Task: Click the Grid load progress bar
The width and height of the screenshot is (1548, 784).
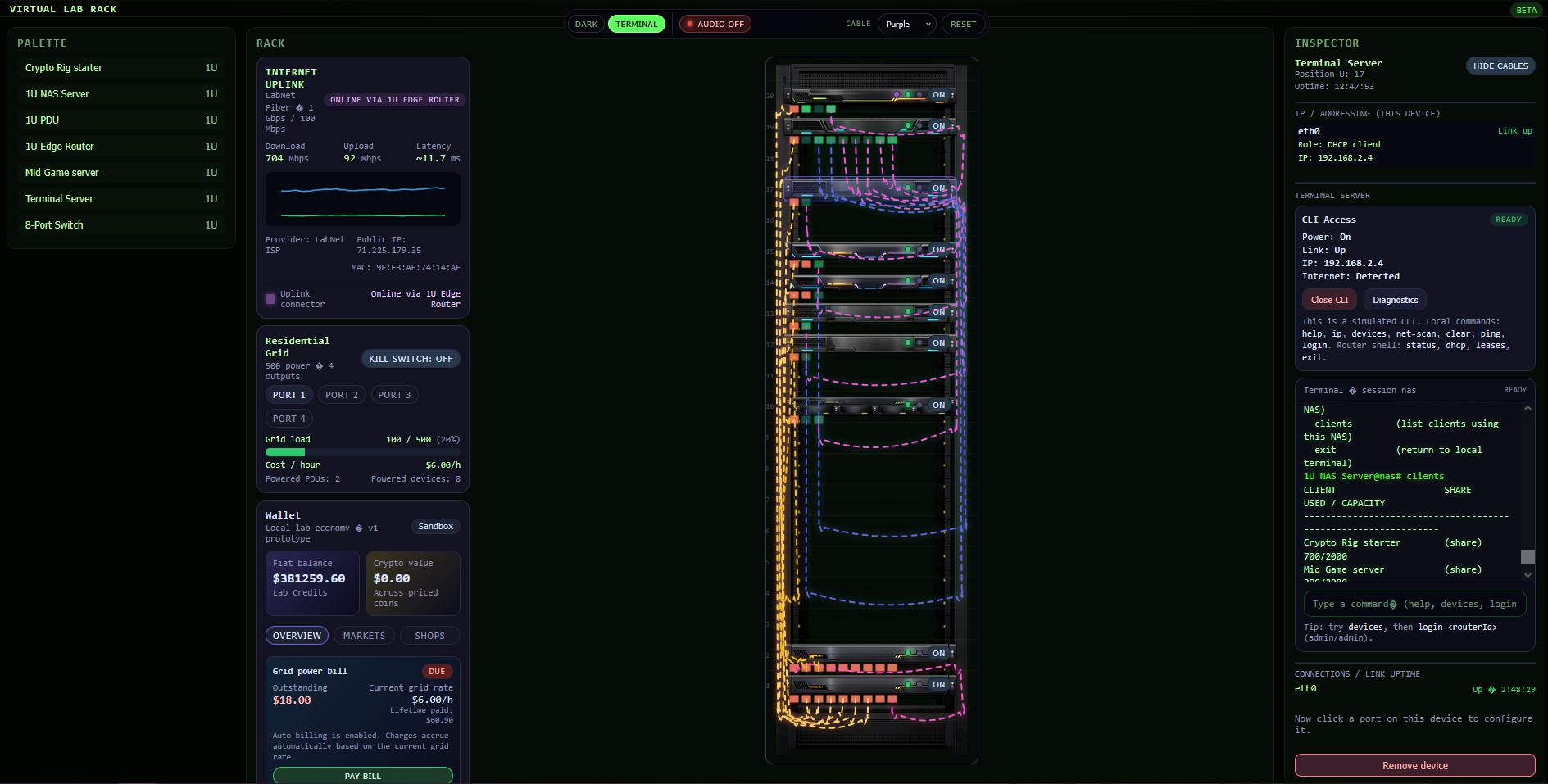Action: [362, 451]
